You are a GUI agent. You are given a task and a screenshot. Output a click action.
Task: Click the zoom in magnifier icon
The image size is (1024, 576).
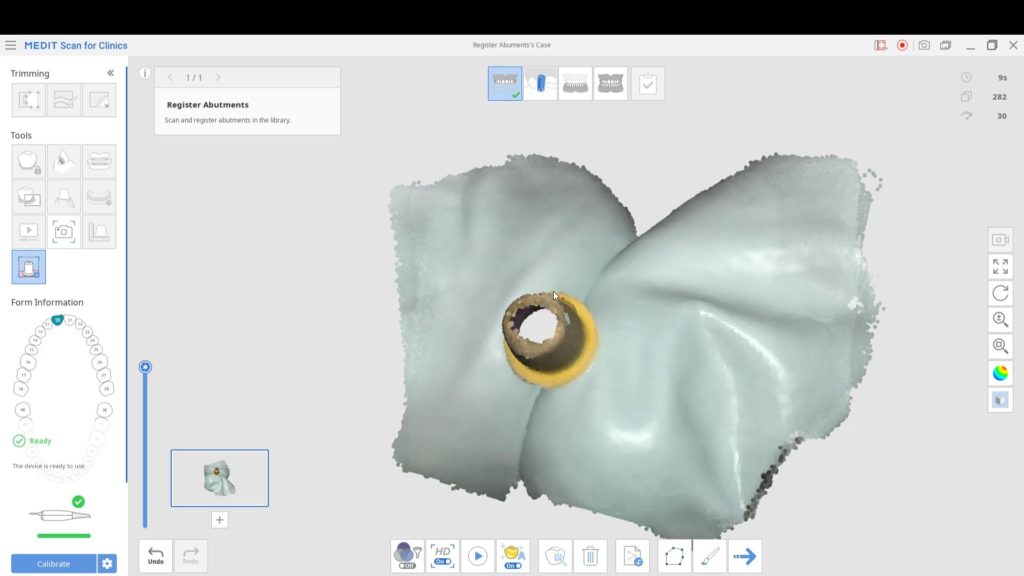point(1000,319)
